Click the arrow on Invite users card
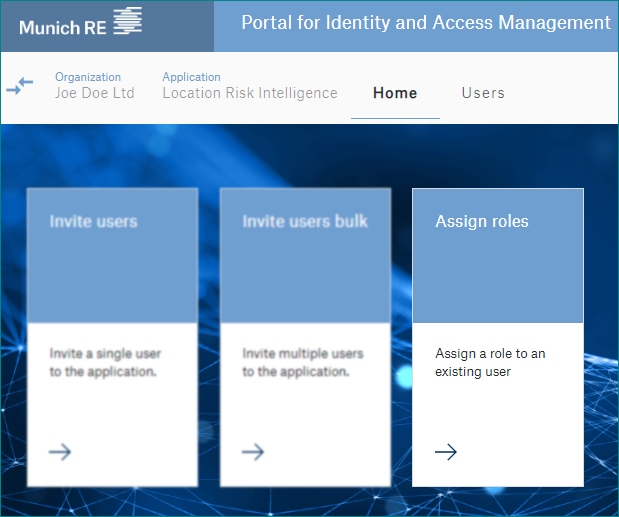Image resolution: width=619 pixels, height=517 pixels. pos(60,452)
